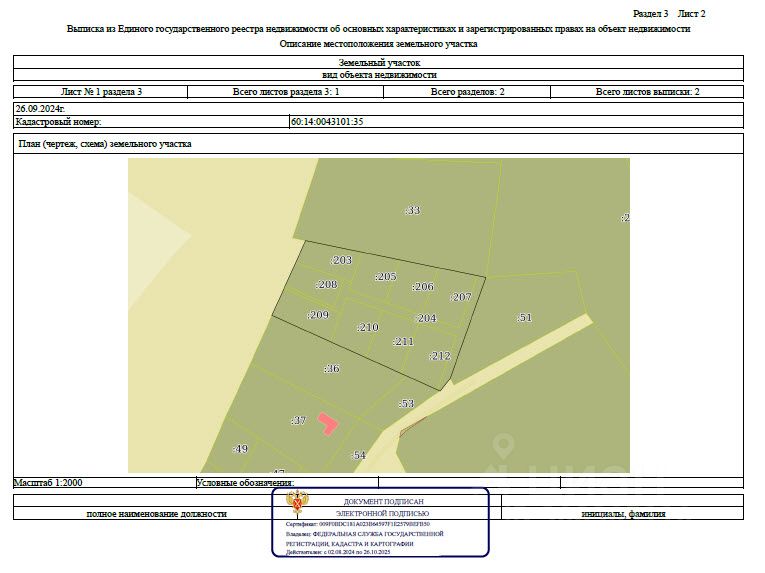This screenshot has width=765, height=573.
Task: Click parcel label :36 on the map
Action: pyautogui.click(x=331, y=368)
